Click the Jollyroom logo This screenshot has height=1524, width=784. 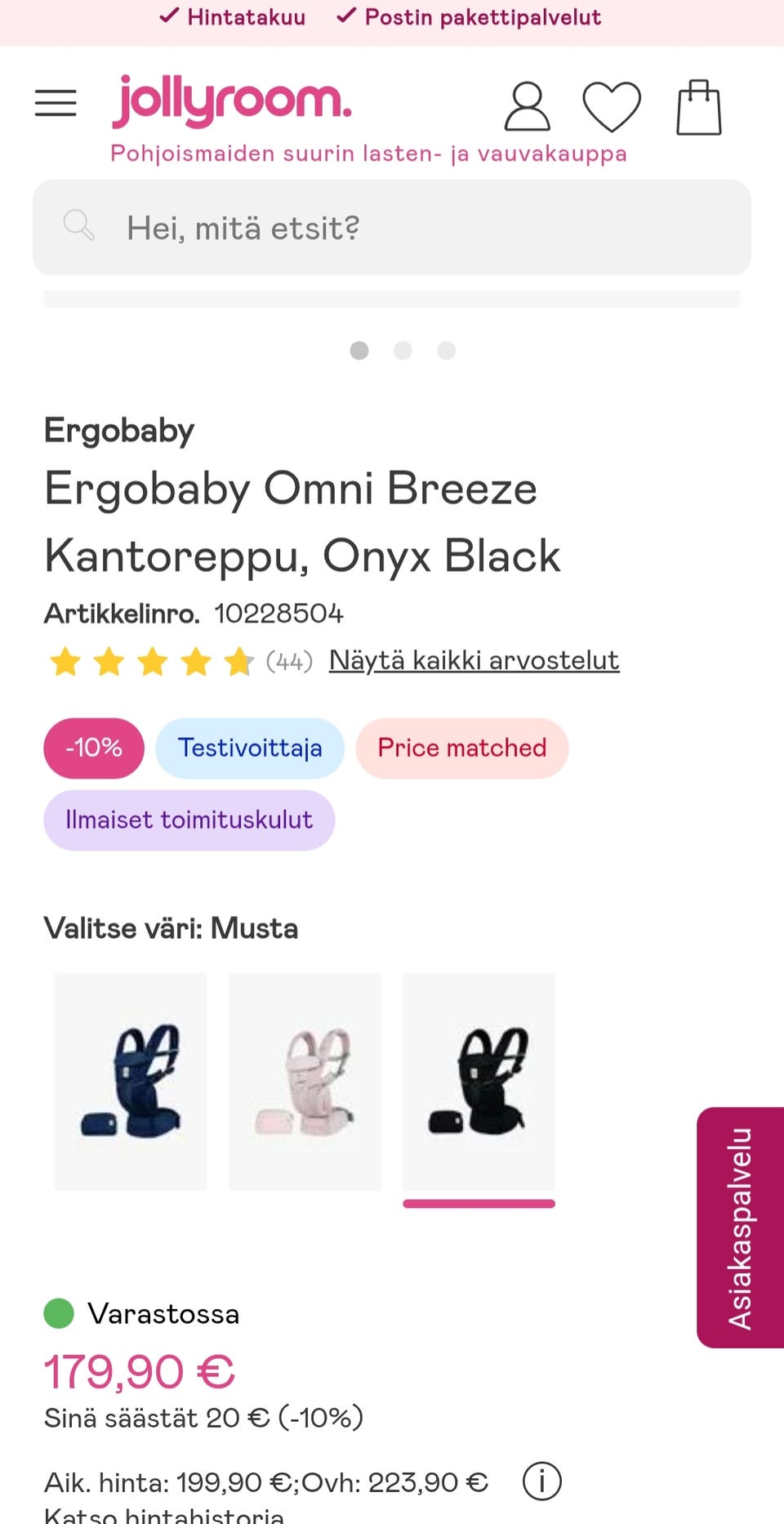(x=232, y=101)
